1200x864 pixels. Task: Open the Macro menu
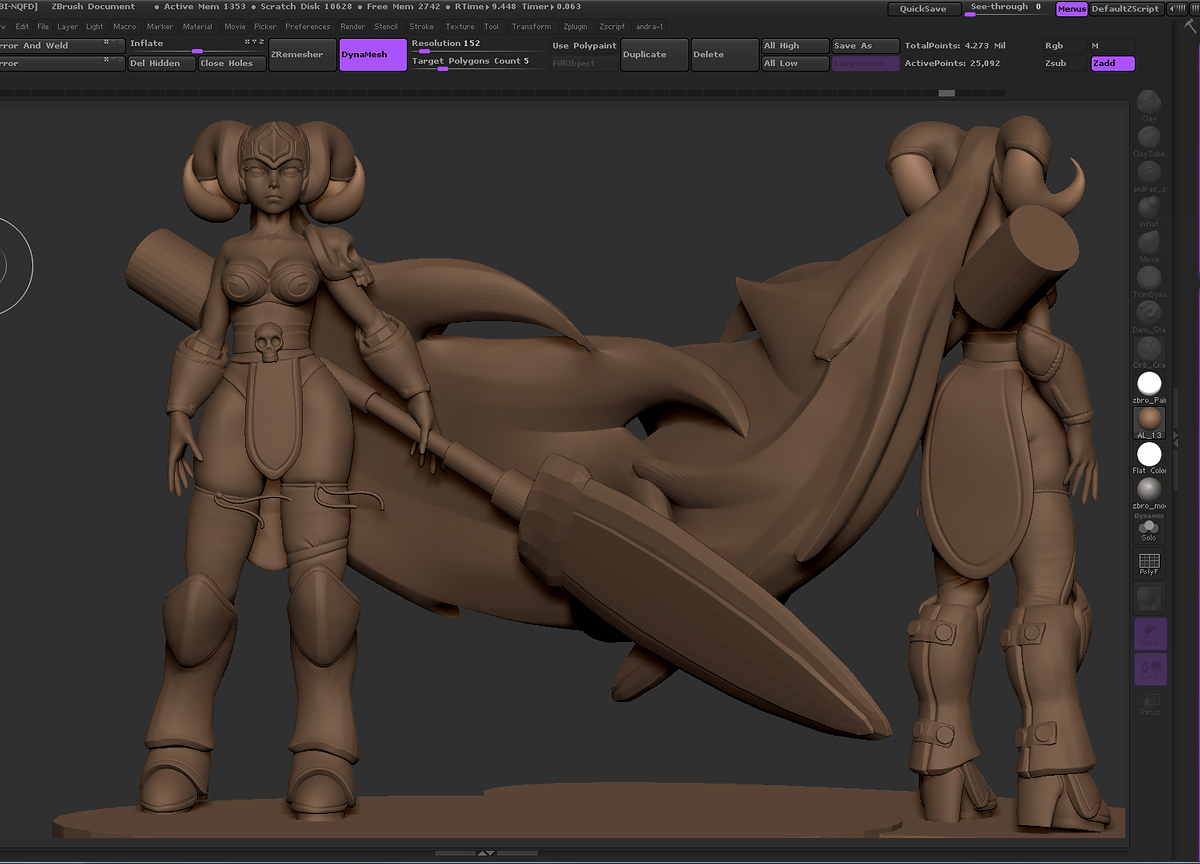tap(125, 26)
